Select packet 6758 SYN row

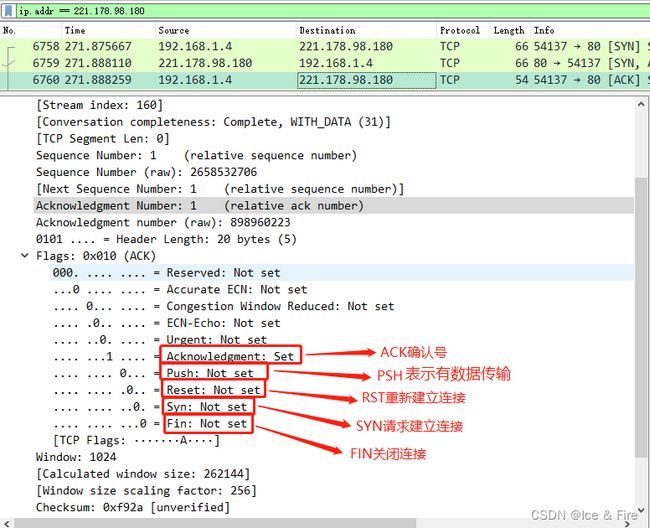tap(325, 46)
